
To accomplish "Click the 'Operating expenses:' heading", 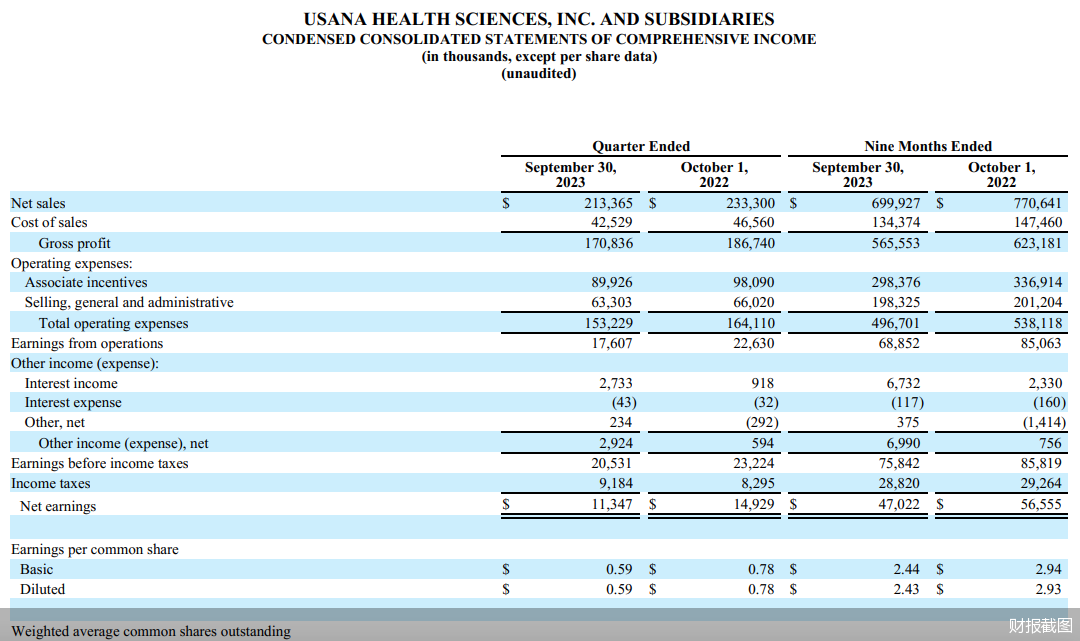I will point(72,263).
